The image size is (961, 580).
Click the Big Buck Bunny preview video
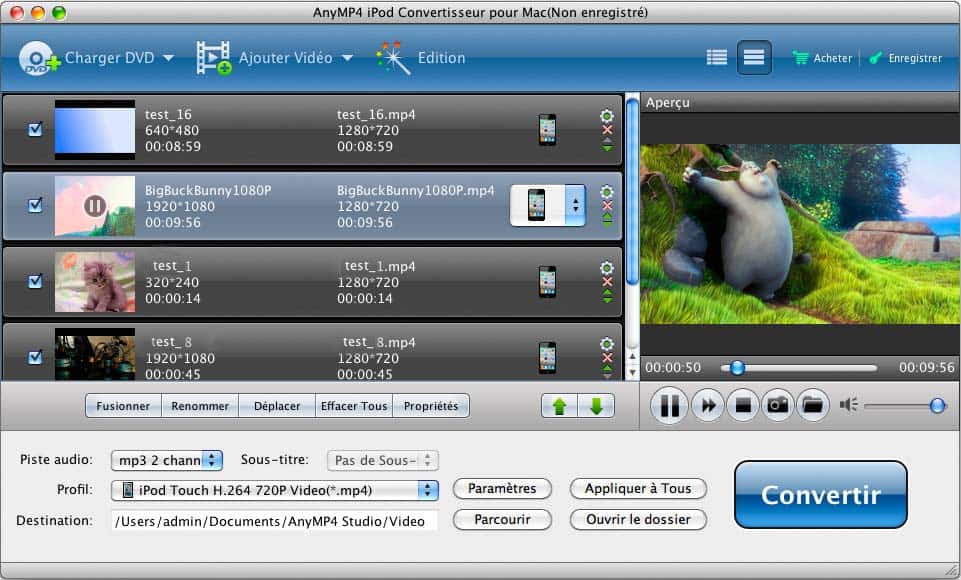800,234
